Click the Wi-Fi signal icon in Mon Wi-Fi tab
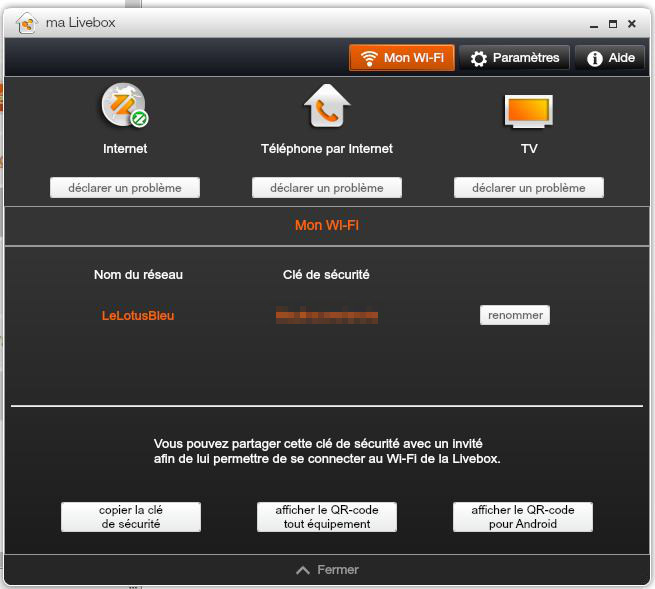Viewport: 655px width, 589px height. [x=369, y=58]
